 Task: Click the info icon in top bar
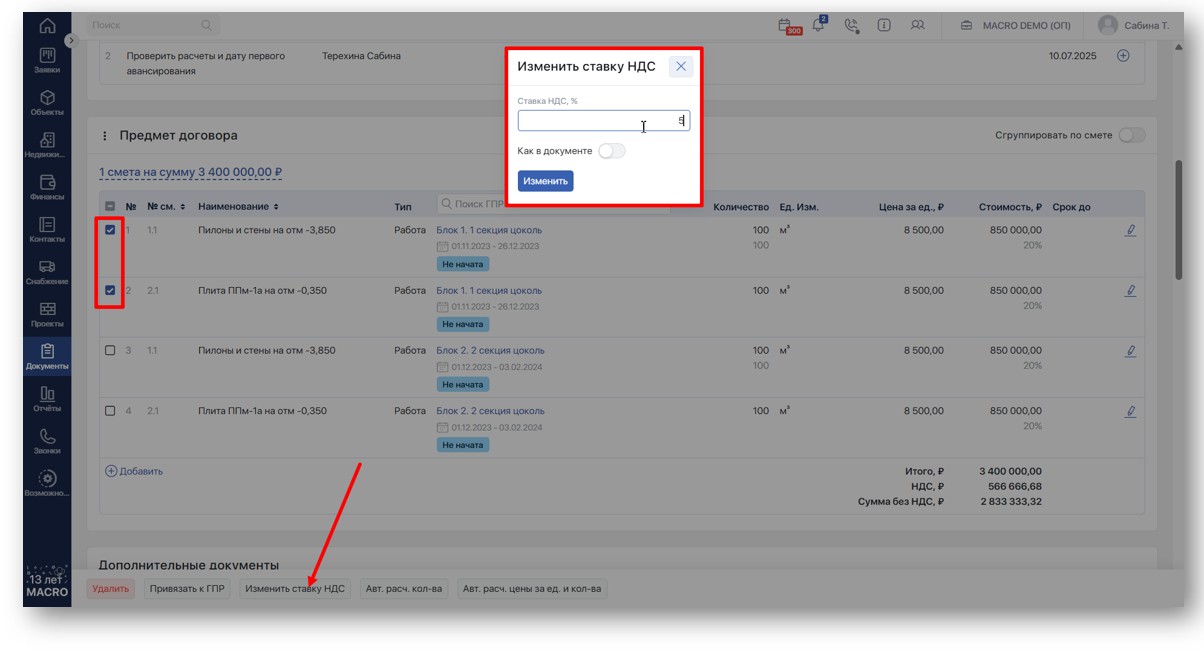884,26
